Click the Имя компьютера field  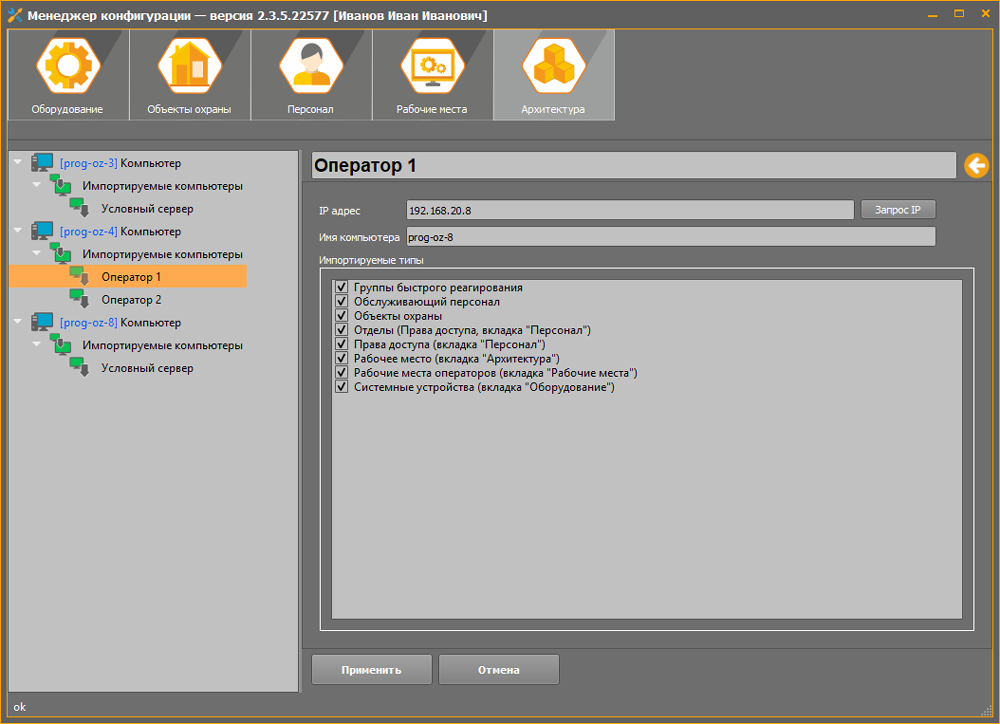[670, 237]
